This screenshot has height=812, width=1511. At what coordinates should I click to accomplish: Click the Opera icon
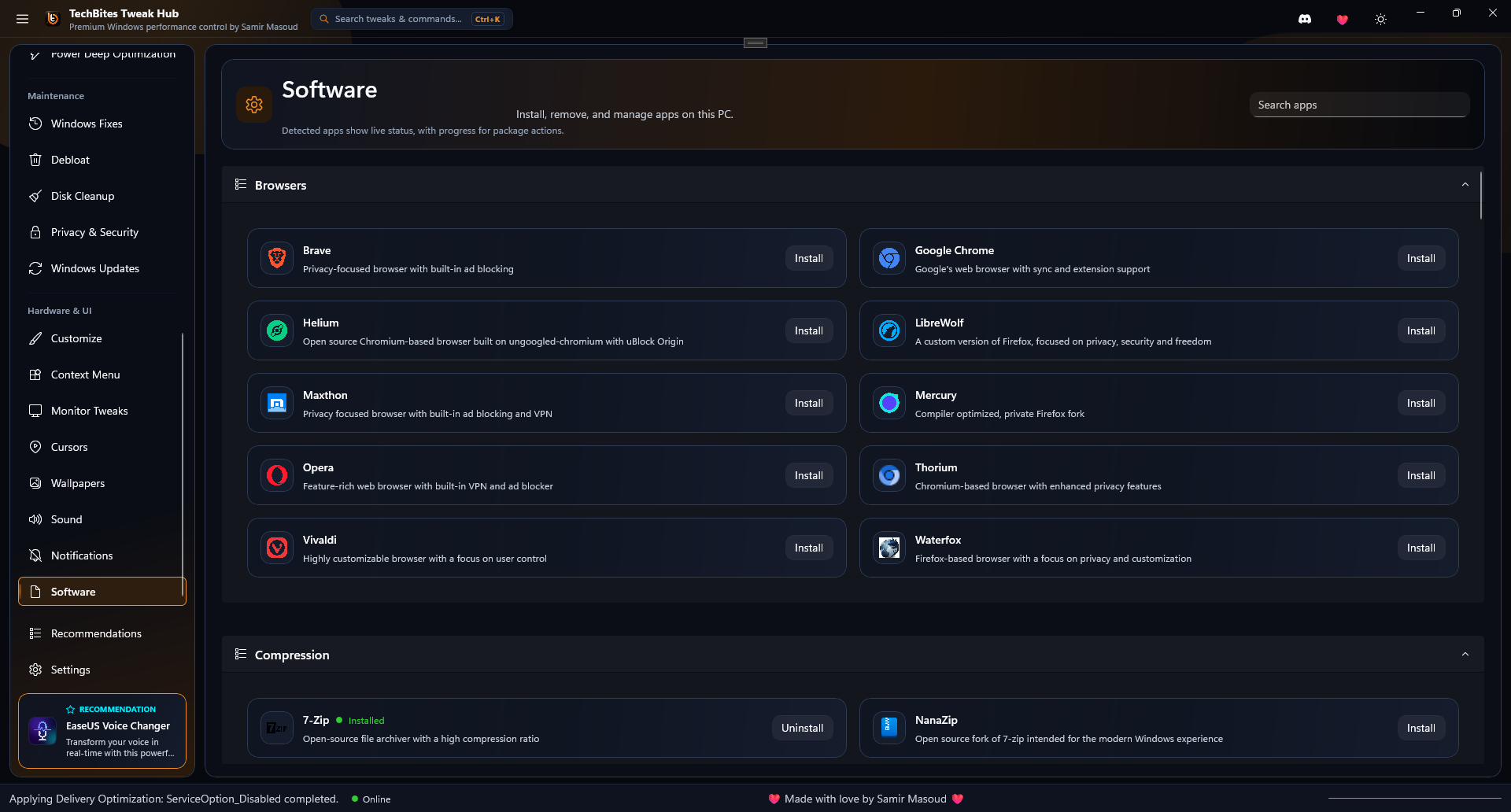pyautogui.click(x=277, y=475)
